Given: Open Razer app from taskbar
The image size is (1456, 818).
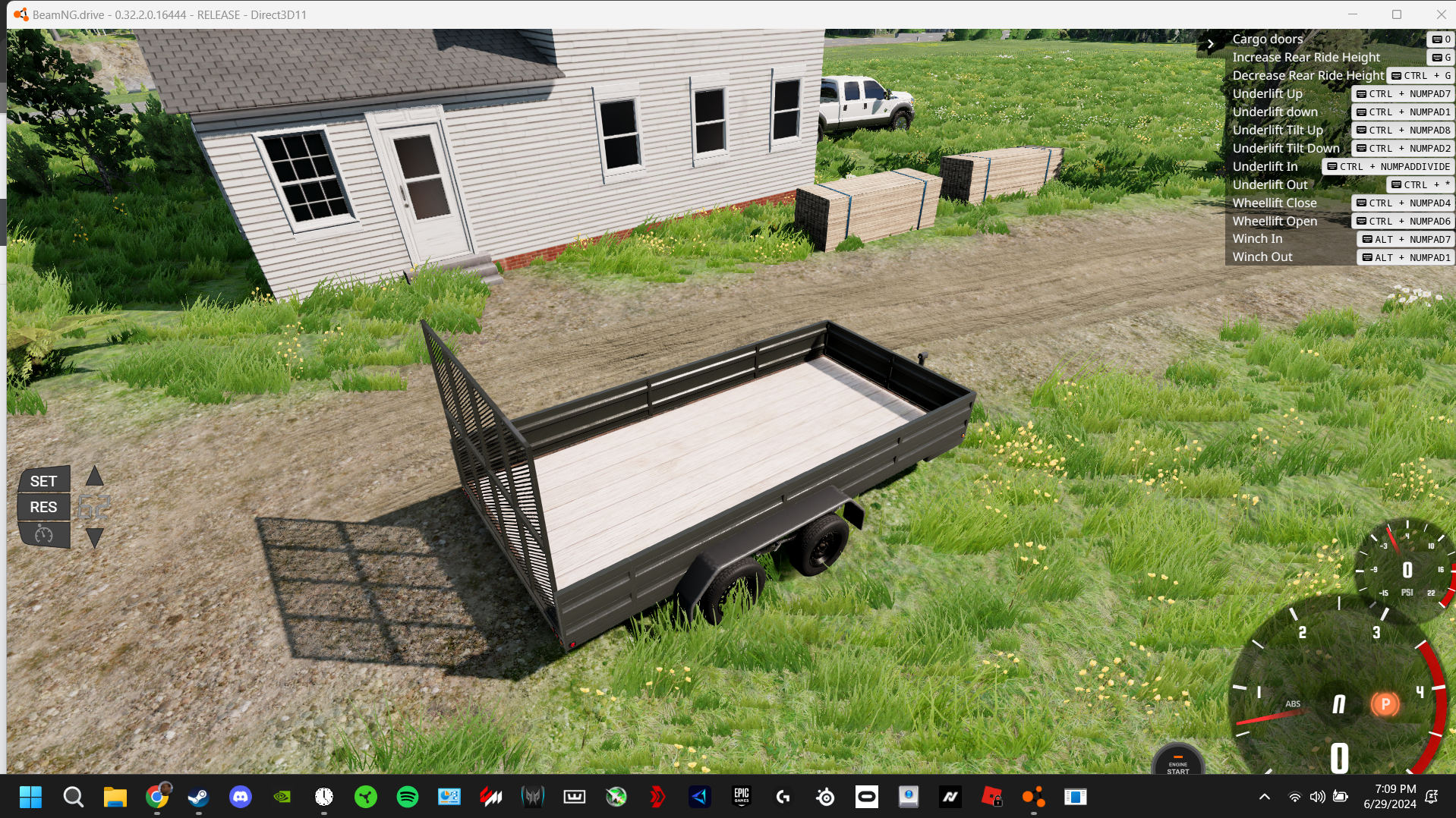Looking at the screenshot, I should click(x=366, y=797).
